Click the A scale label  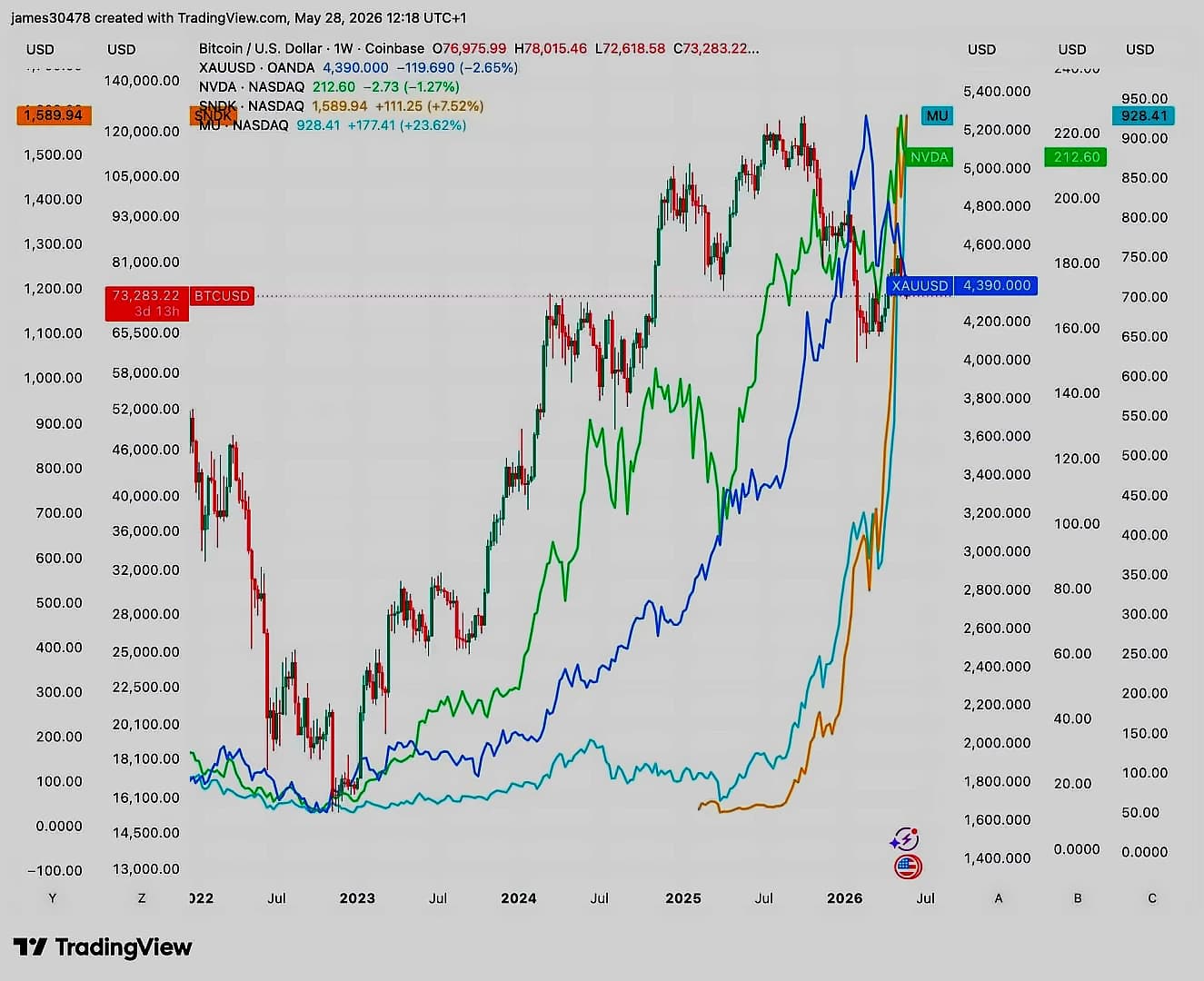999,898
